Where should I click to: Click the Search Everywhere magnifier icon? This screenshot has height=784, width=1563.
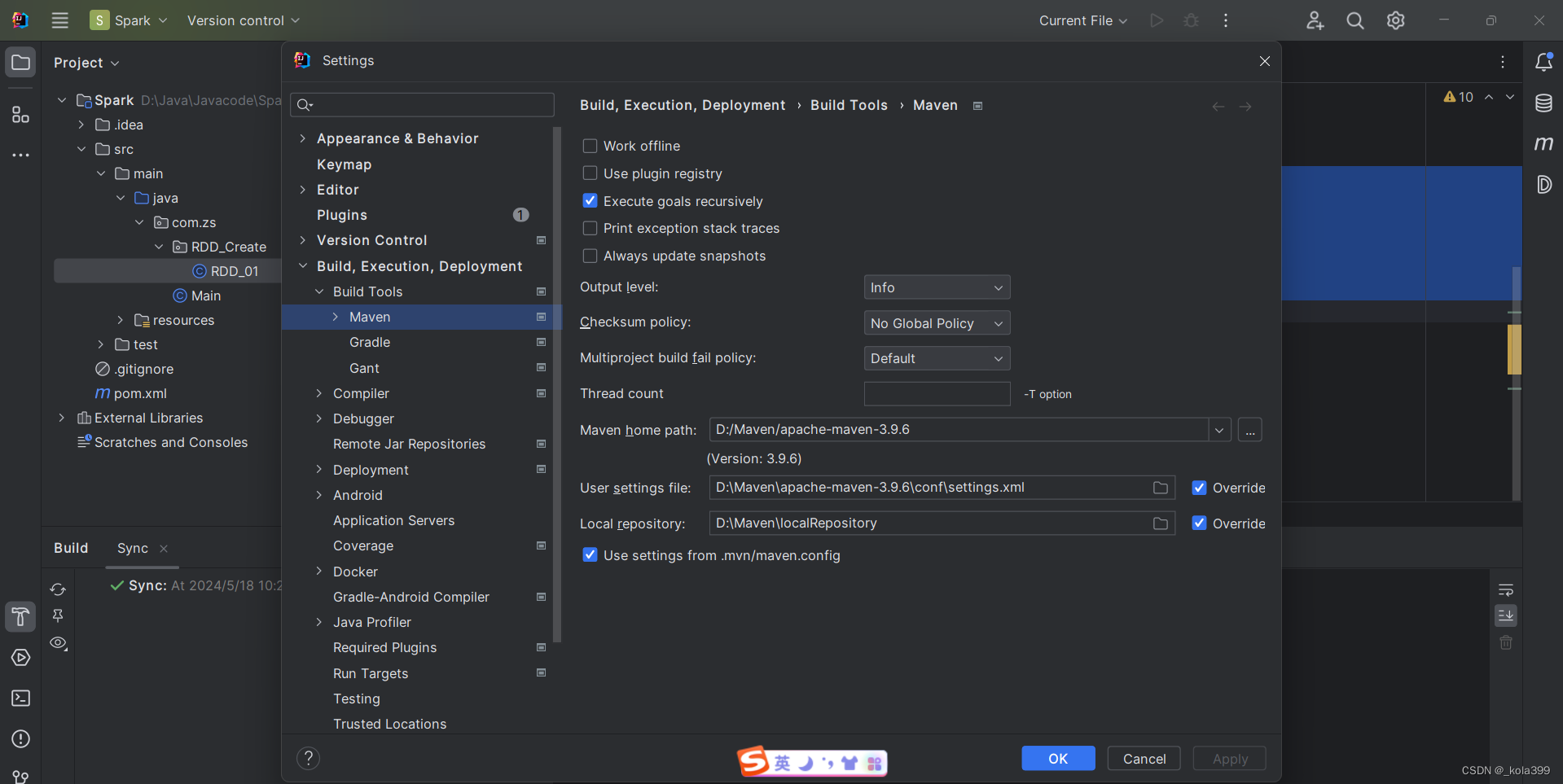(1354, 20)
